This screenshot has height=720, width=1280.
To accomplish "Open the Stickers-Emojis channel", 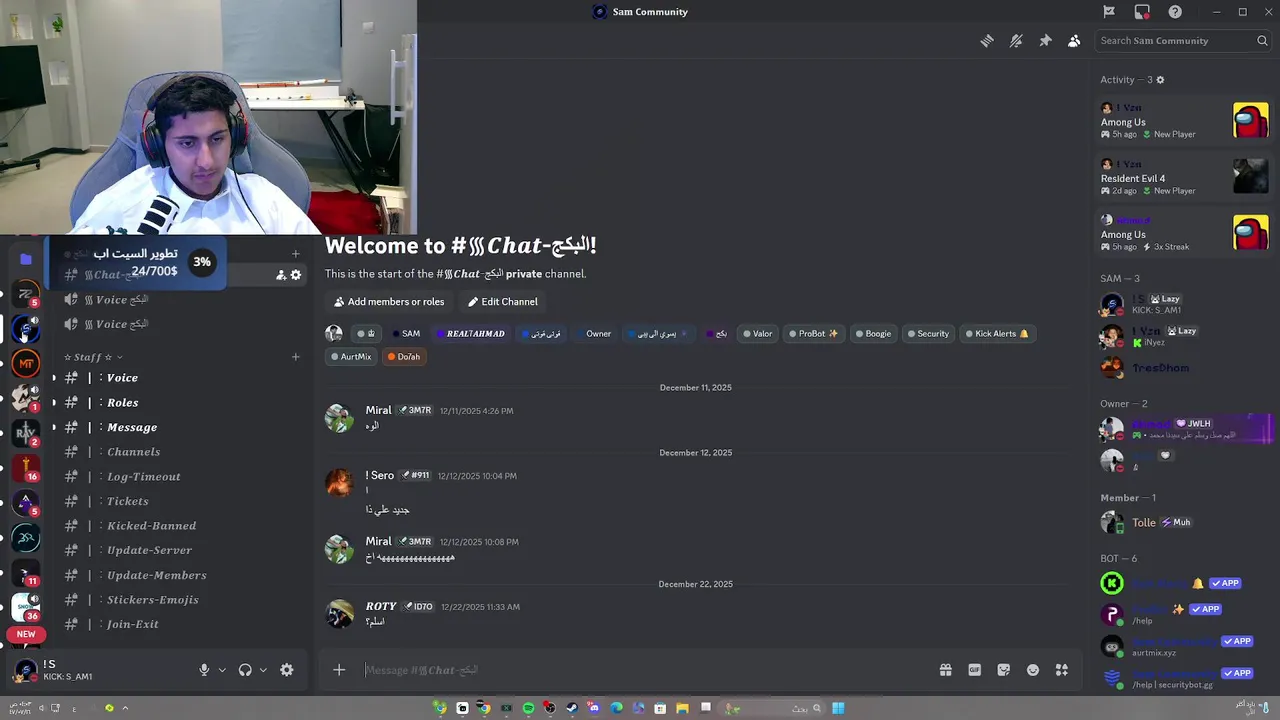I will click(180, 600).
